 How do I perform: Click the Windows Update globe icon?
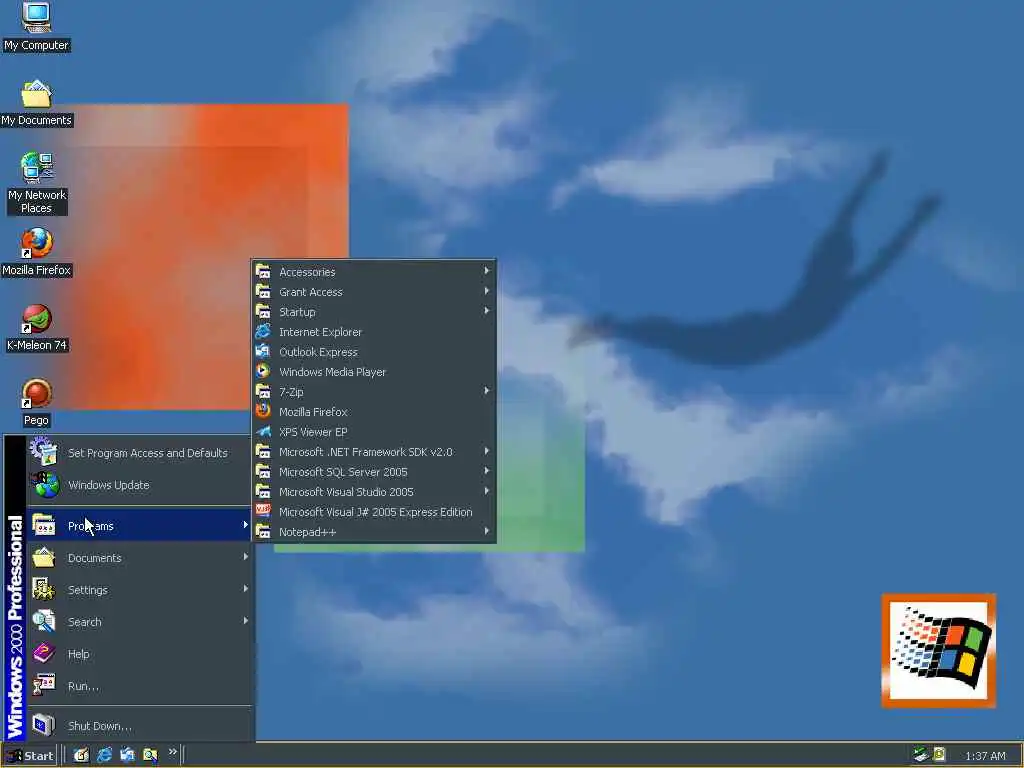44,485
